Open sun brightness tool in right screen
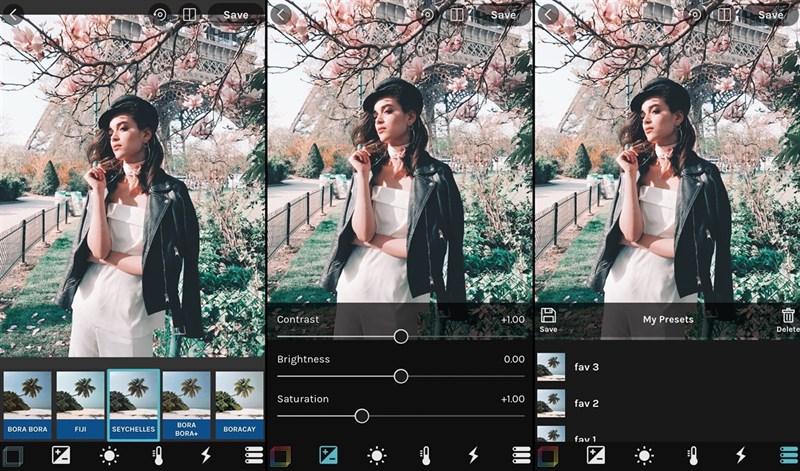The image size is (800, 471). [x=644, y=455]
